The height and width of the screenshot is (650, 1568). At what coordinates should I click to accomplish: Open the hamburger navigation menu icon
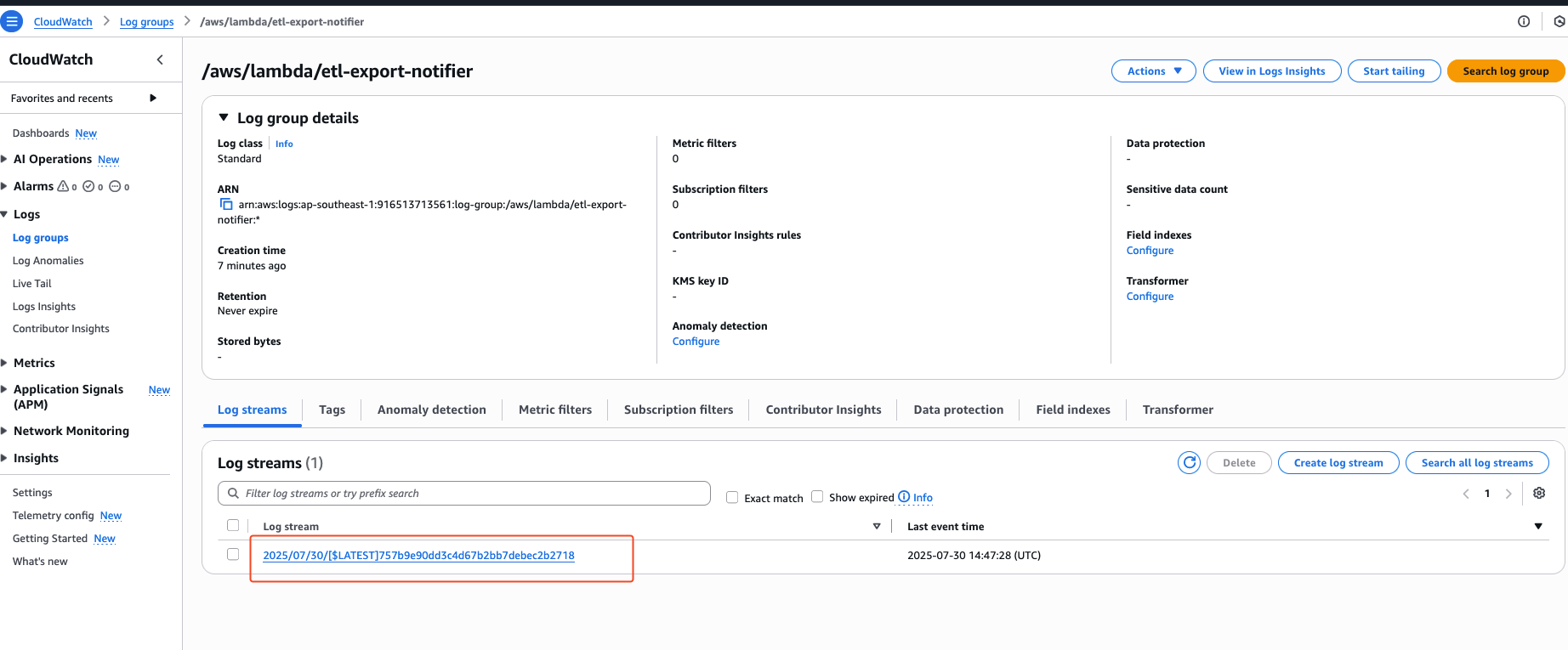point(12,21)
